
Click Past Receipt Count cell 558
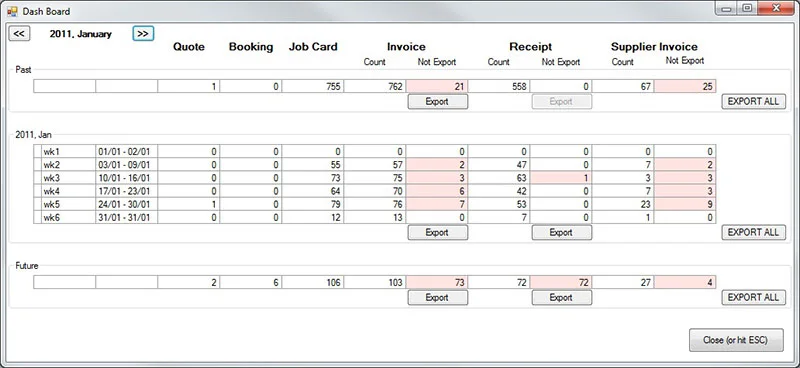pyautogui.click(x=499, y=87)
